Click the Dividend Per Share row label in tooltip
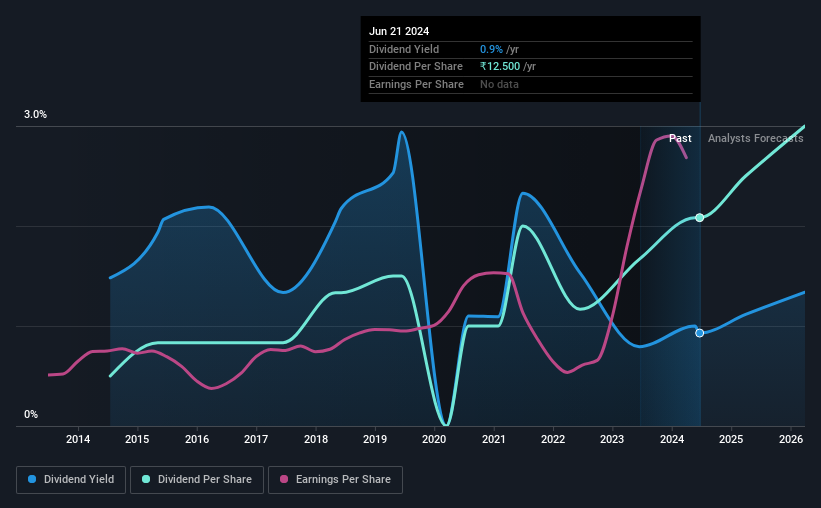The width and height of the screenshot is (821, 508). [416, 67]
